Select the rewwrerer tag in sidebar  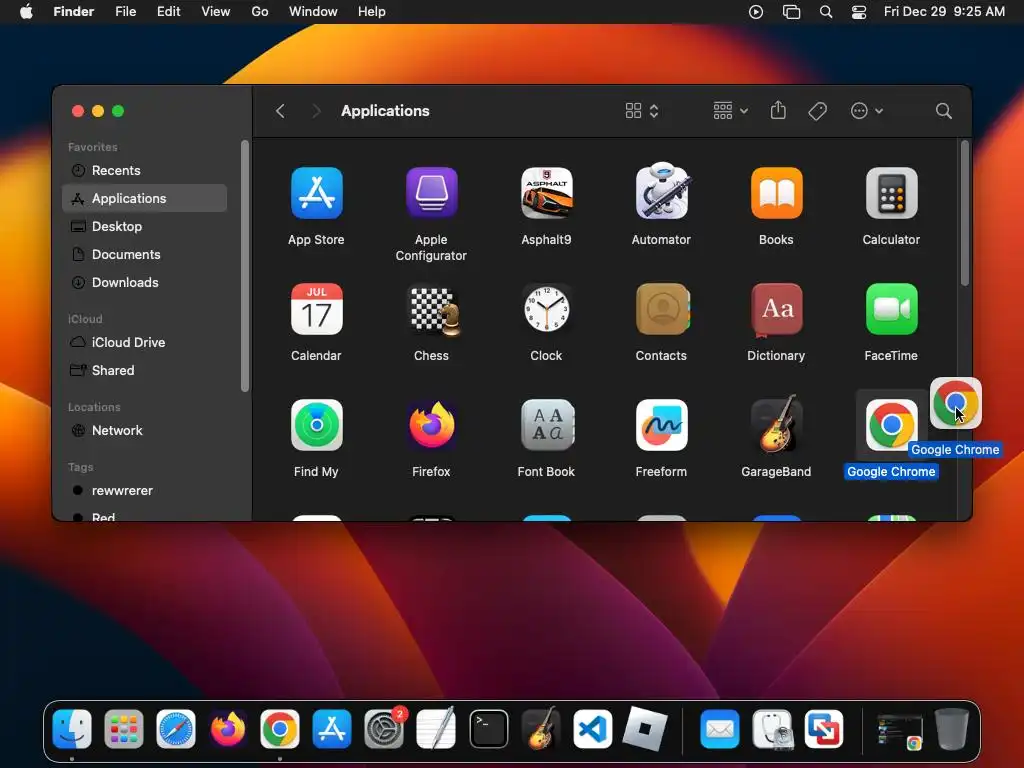[144, 490]
